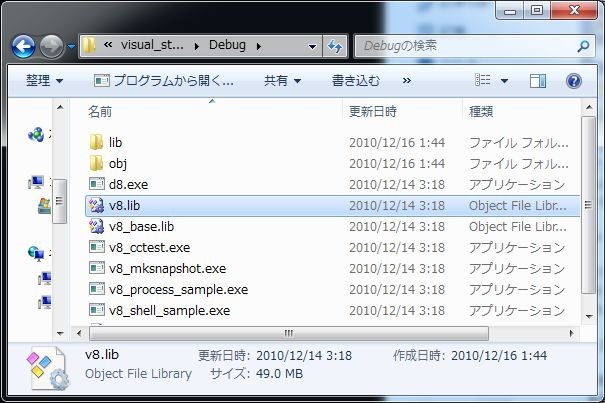Sort by the 更新日時 column header
Viewport: 605px width, 403px height.
click(373, 112)
